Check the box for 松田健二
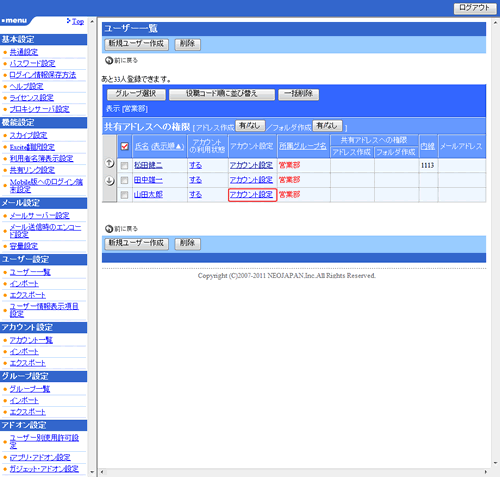 coord(124,165)
